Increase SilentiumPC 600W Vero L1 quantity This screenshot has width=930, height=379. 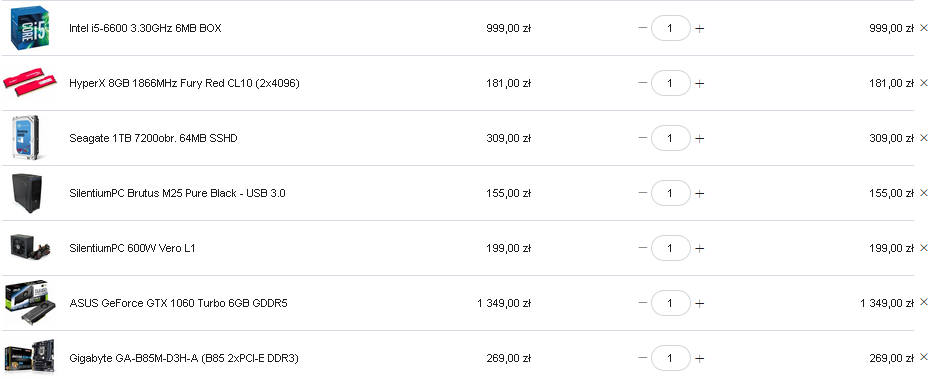(x=700, y=249)
